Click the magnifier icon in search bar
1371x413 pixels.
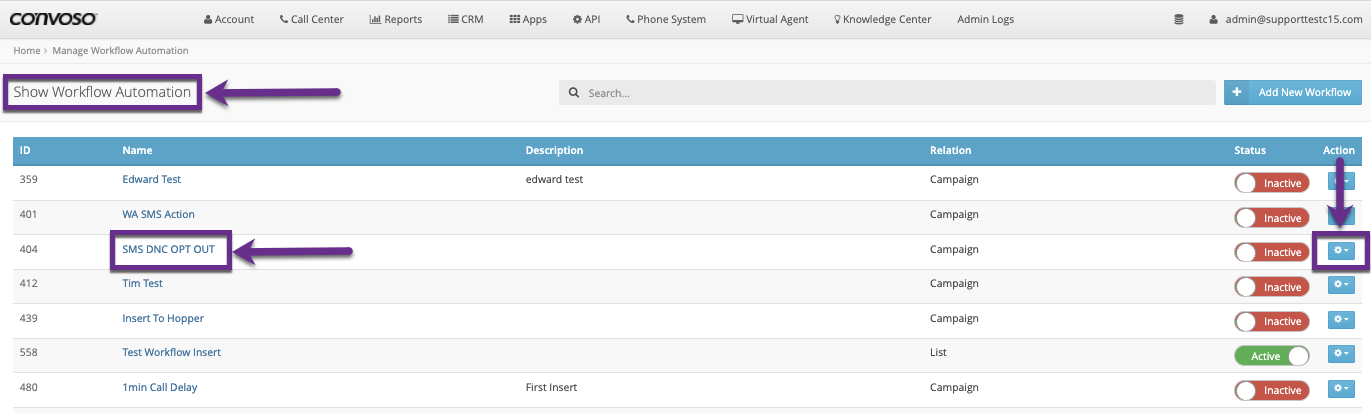[x=574, y=93]
